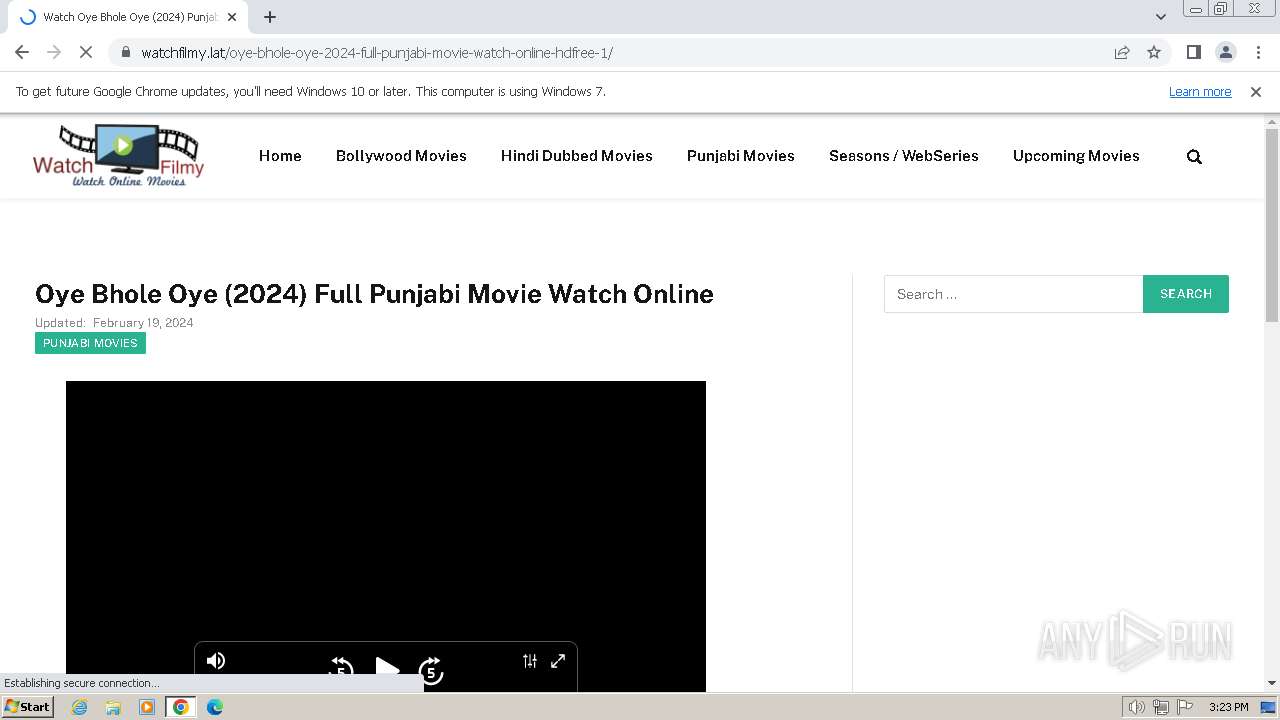Expand the tab search dropdown
The image size is (1280, 720).
pyautogui.click(x=1160, y=17)
